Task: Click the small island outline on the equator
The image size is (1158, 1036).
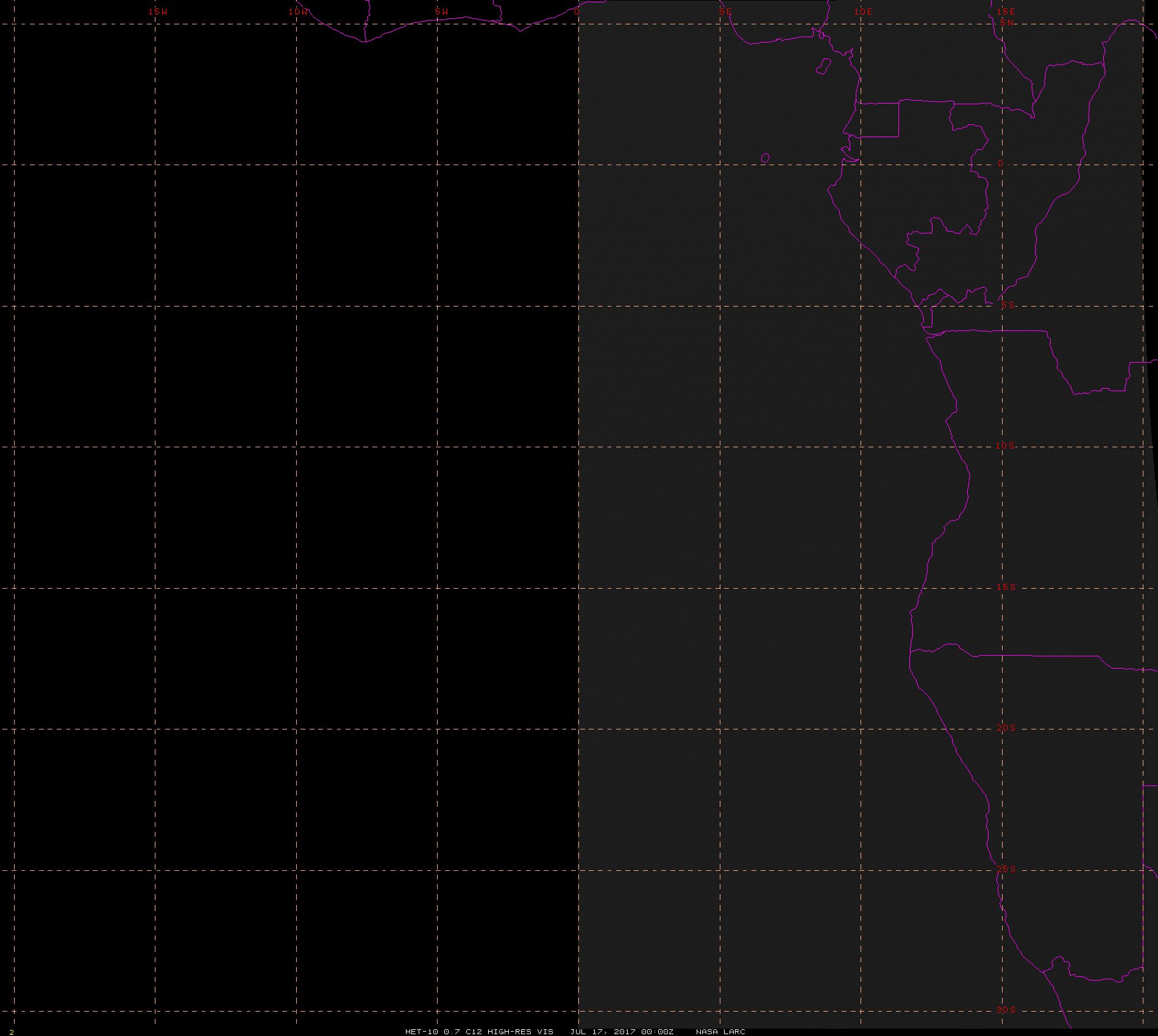Action: 765,158
